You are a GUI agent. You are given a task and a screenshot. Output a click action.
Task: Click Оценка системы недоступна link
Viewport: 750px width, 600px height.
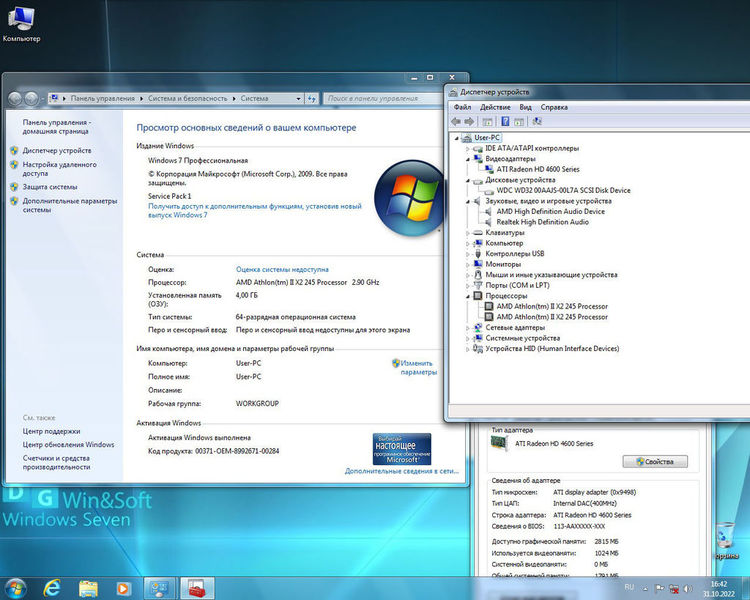282,269
